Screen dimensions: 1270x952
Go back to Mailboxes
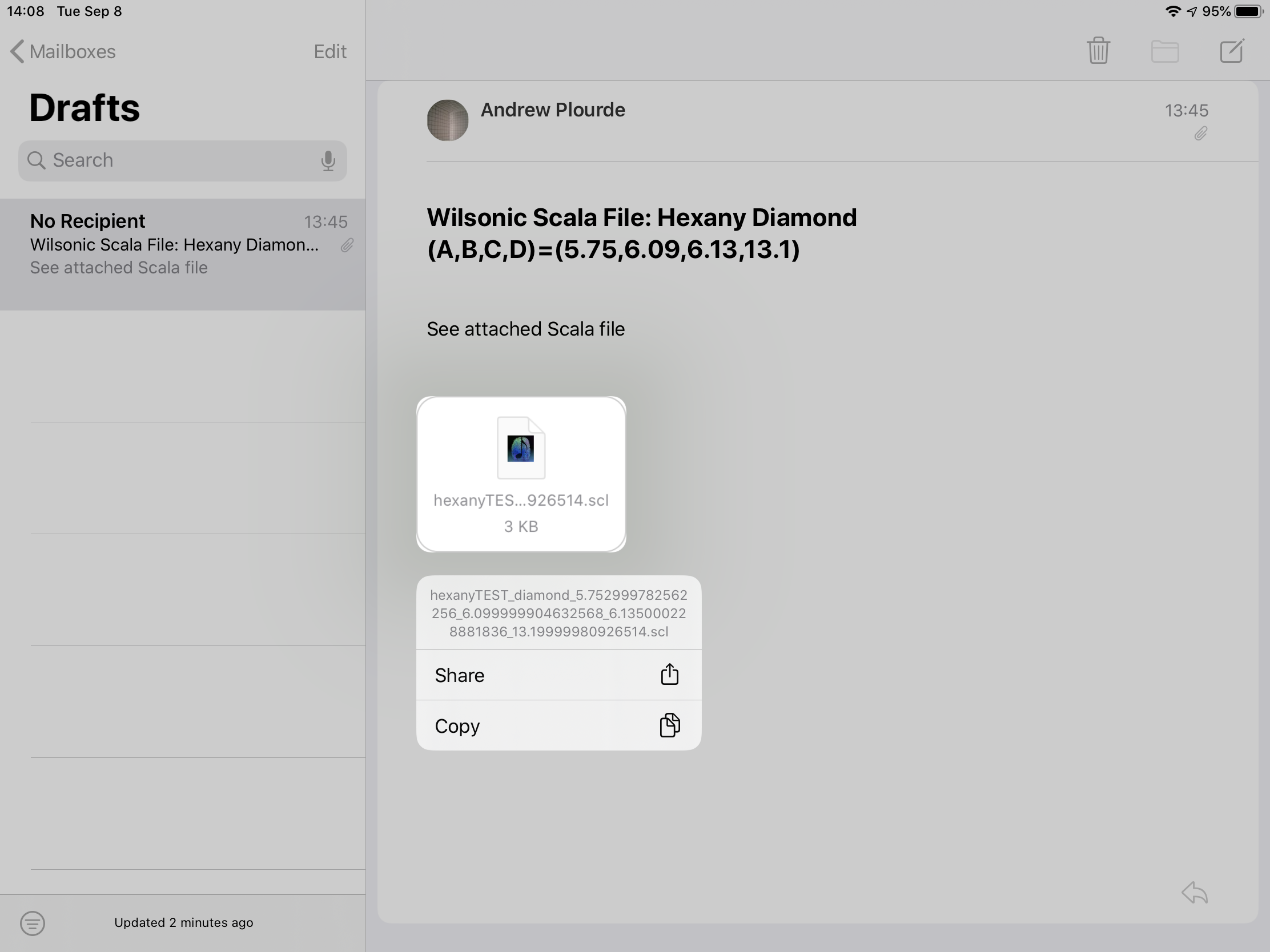coord(63,51)
